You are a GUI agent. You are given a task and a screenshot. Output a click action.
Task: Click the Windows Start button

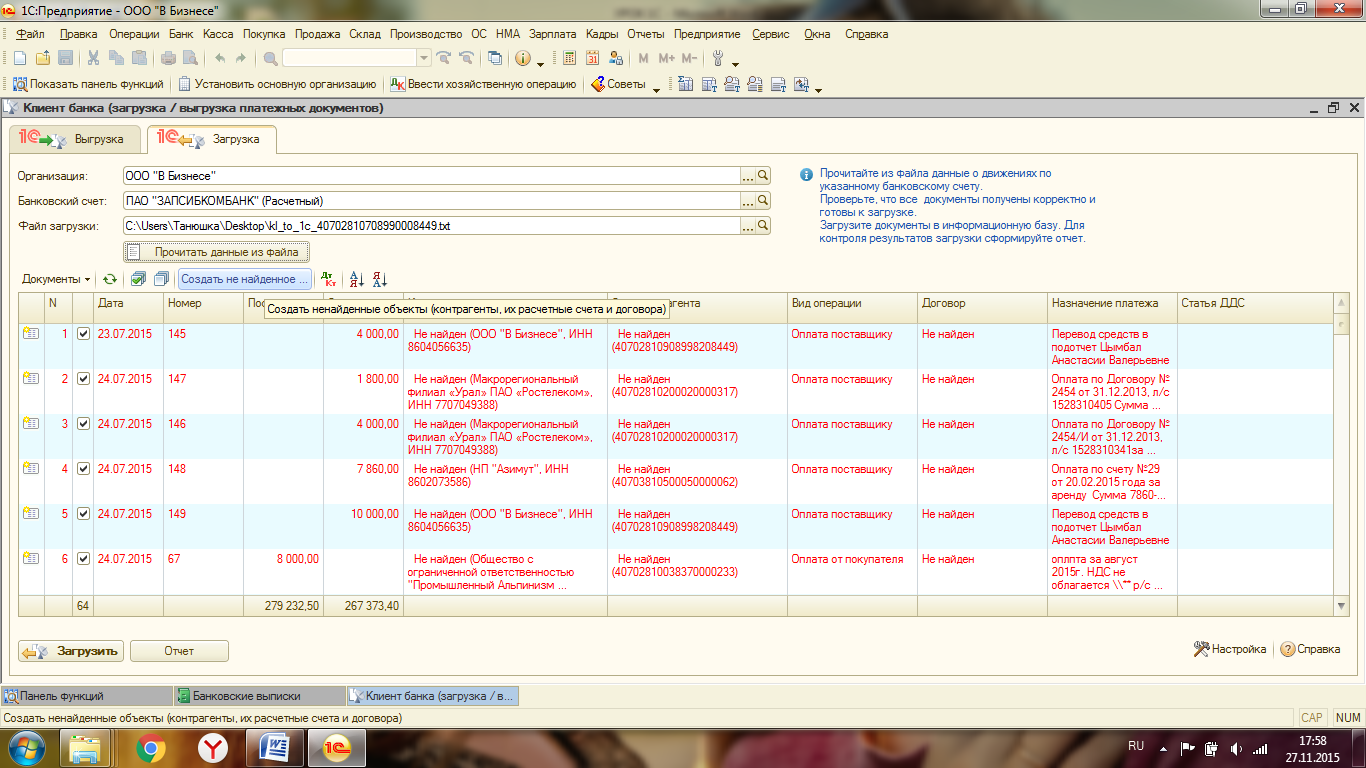(x=27, y=747)
